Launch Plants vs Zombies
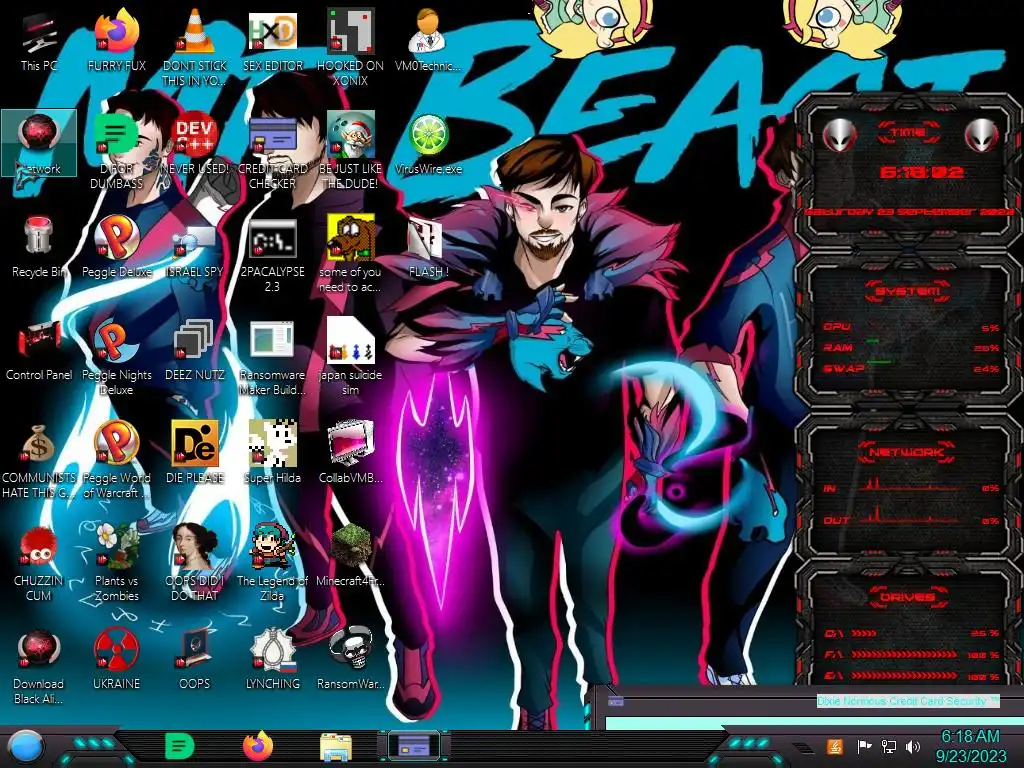 (x=117, y=562)
